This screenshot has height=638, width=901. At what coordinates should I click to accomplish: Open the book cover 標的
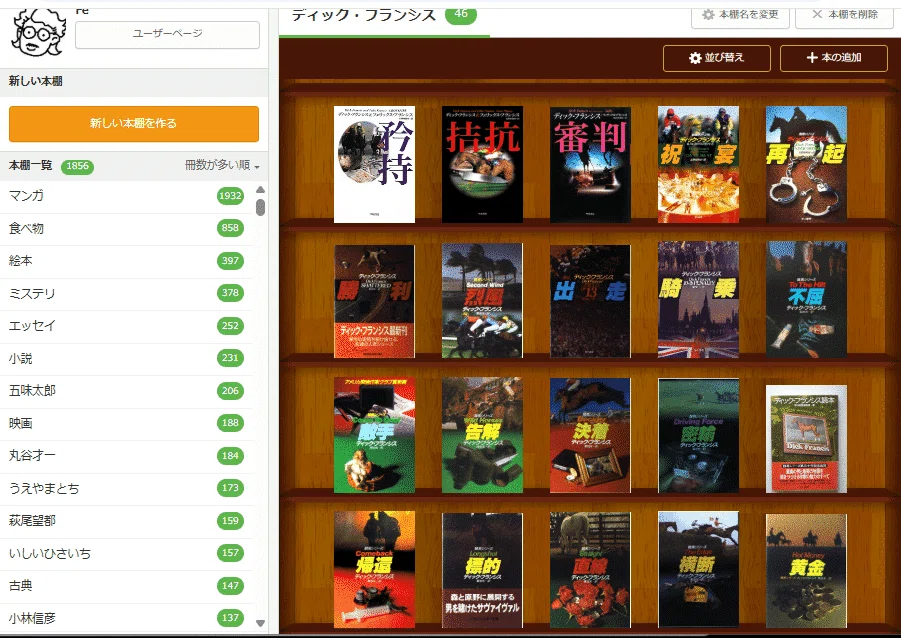(482, 570)
